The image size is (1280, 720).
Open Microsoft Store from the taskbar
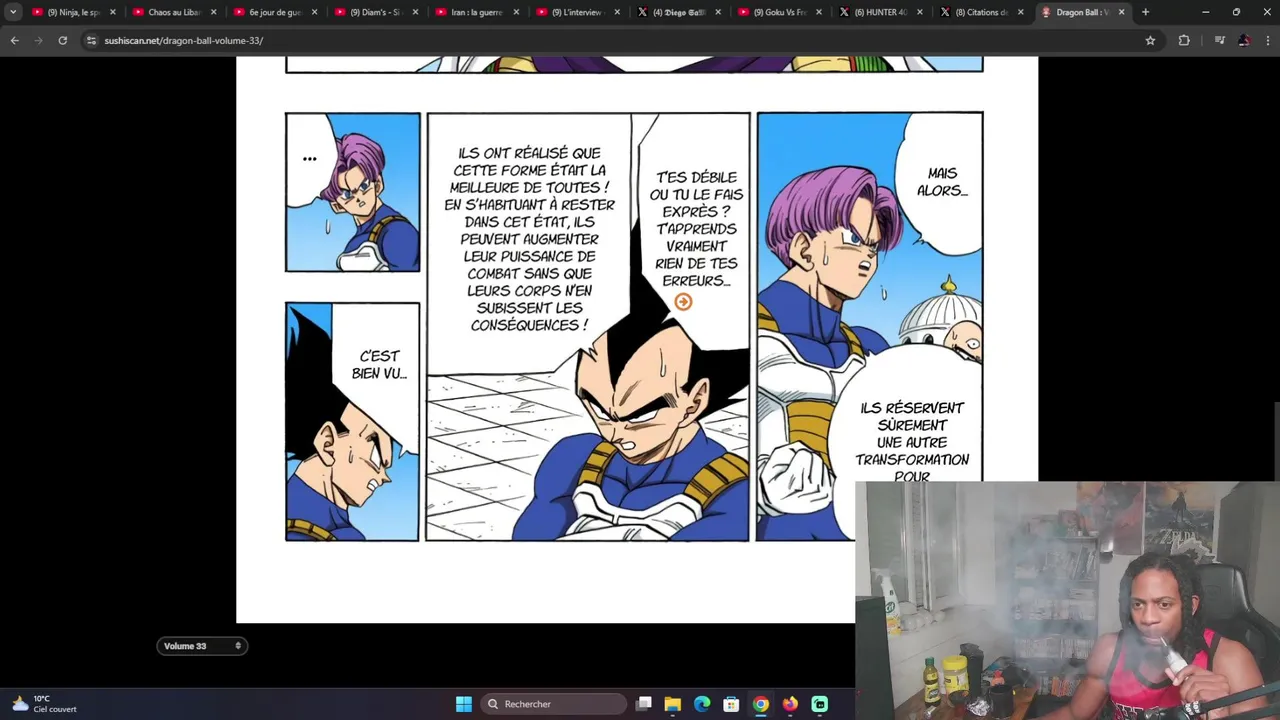[x=731, y=704]
